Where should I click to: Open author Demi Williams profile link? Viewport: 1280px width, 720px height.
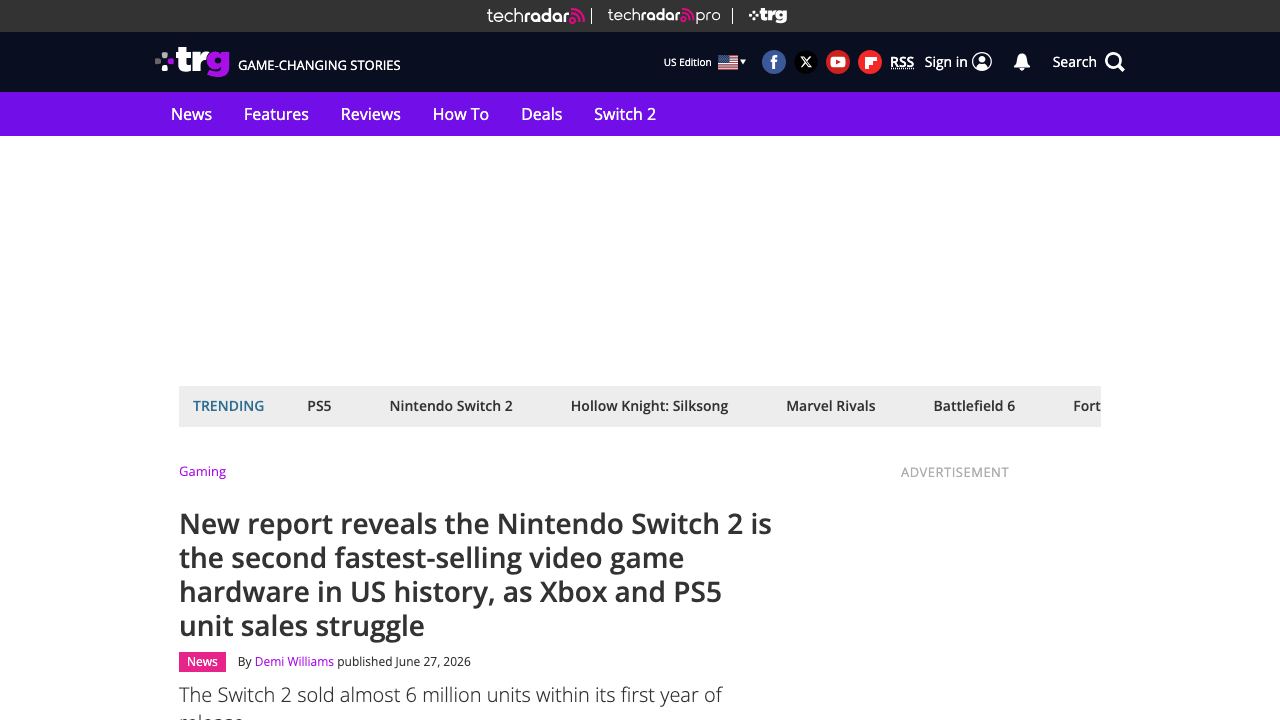point(294,662)
